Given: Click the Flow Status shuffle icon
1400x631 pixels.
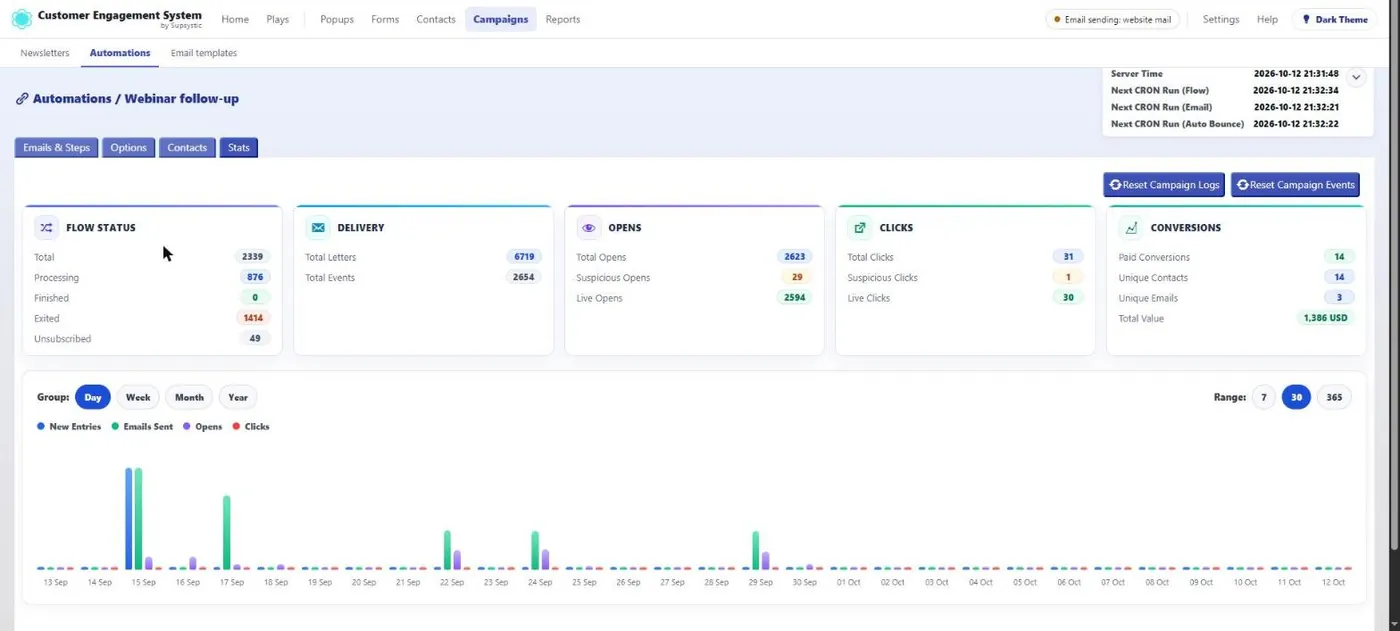Looking at the screenshot, I should click(47, 228).
